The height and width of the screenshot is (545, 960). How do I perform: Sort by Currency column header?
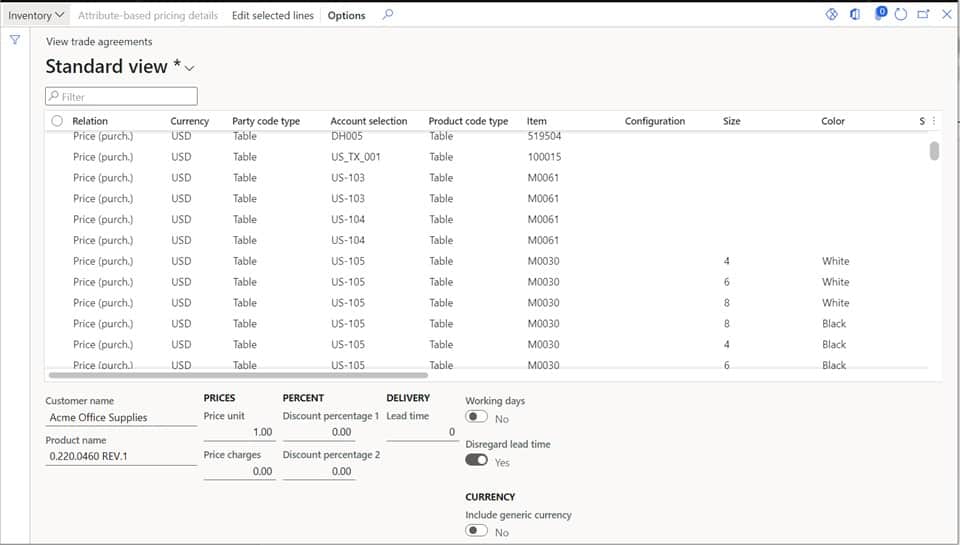(x=189, y=121)
